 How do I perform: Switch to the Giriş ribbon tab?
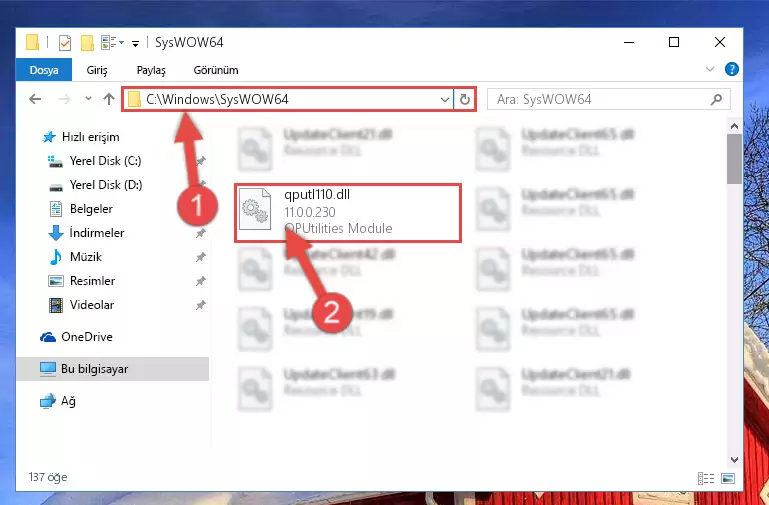click(97, 70)
